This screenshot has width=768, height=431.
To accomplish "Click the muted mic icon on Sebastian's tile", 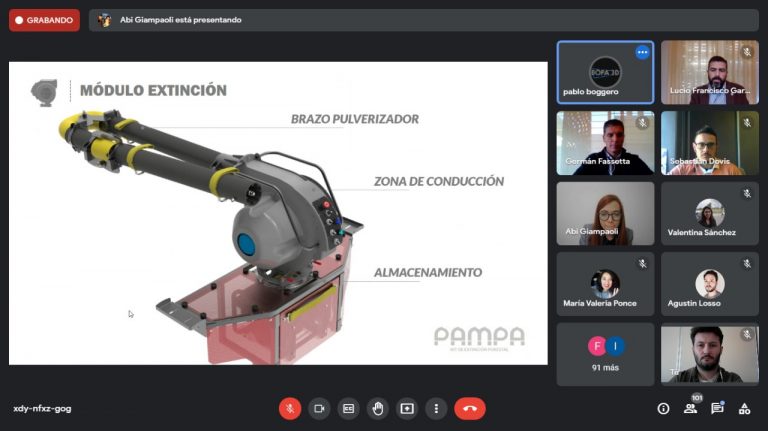I will click(747, 122).
